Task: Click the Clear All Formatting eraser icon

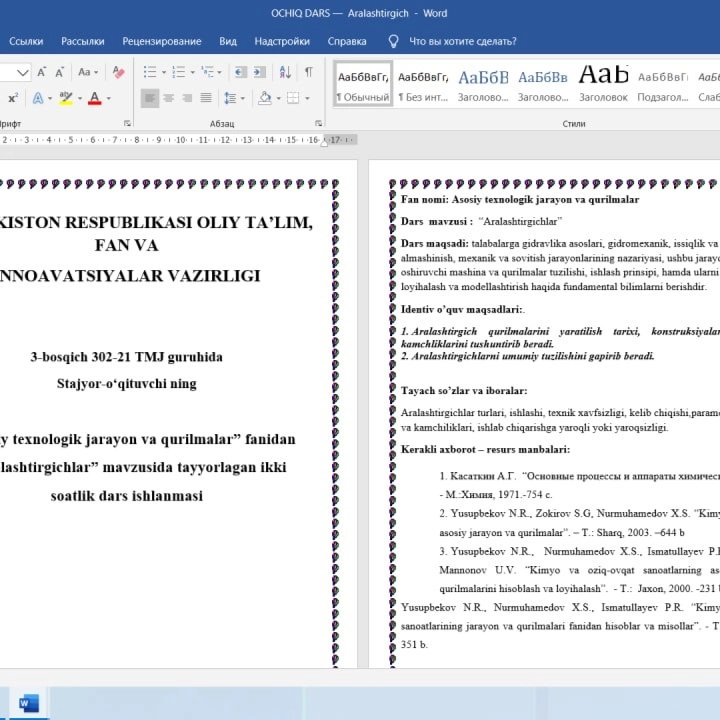Action: 118,72
